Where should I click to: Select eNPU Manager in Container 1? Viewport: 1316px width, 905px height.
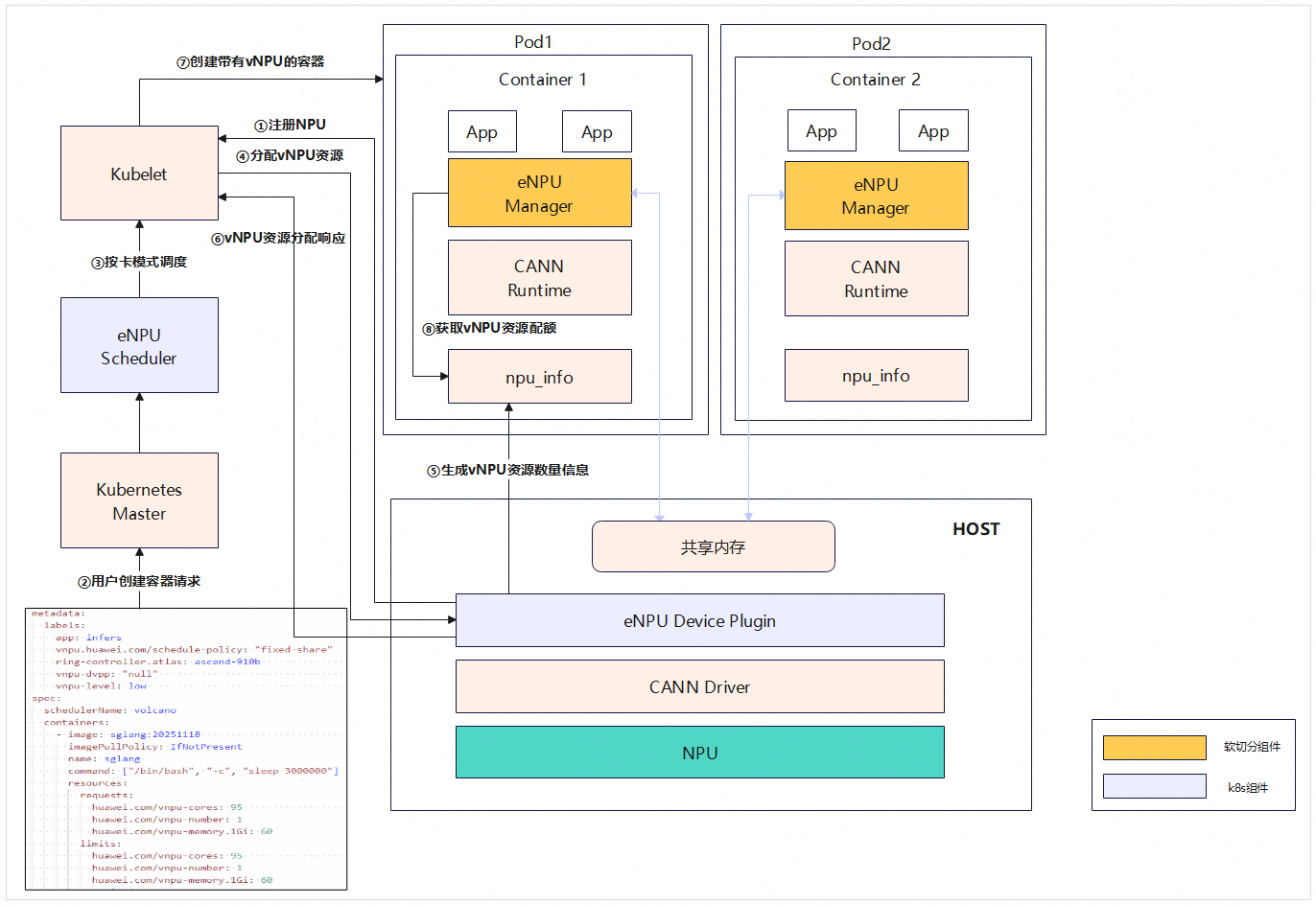[540, 193]
